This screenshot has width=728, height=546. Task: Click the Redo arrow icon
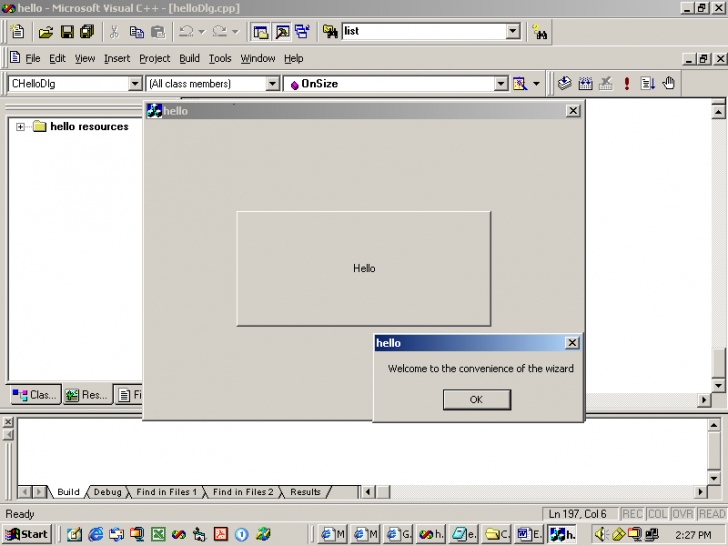220,32
